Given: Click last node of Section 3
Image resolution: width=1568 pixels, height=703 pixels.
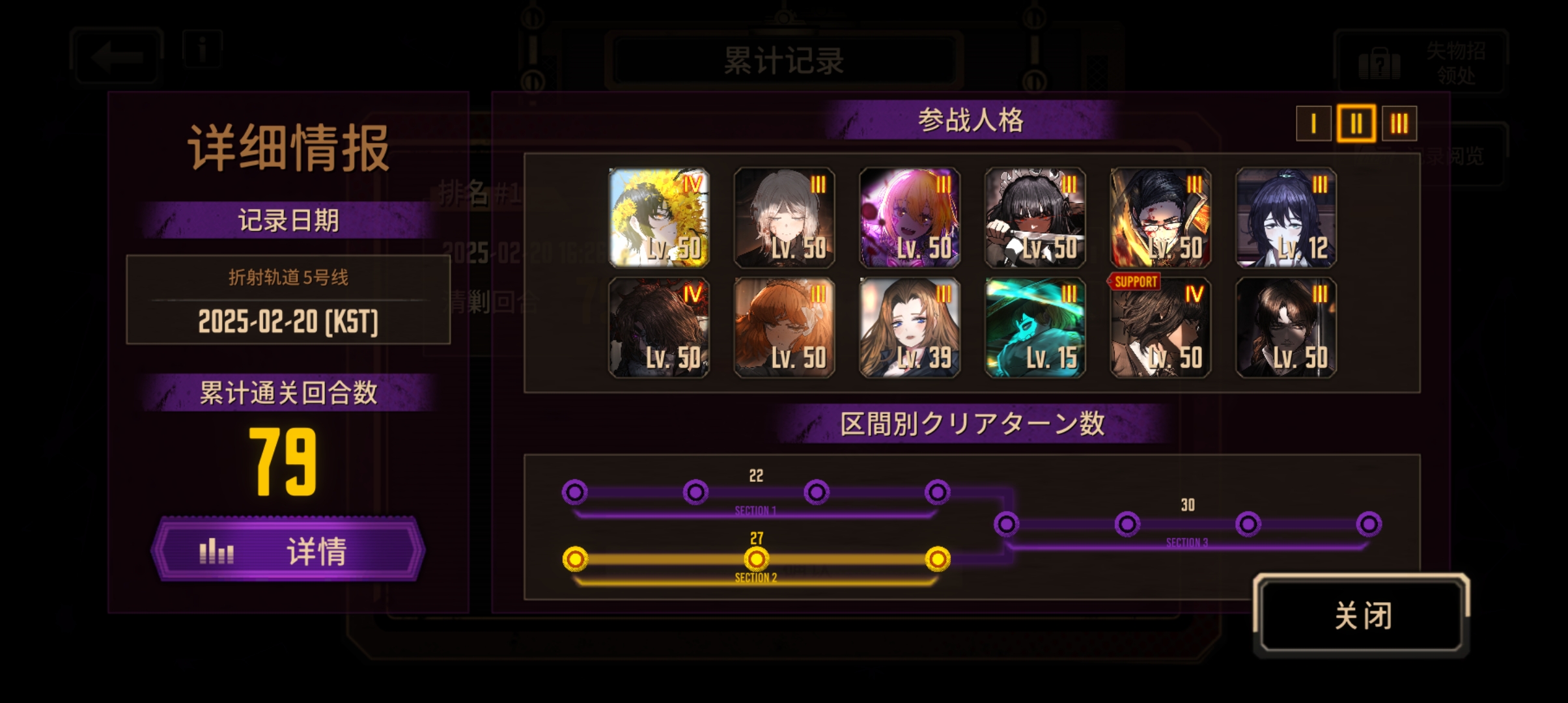Looking at the screenshot, I should click(x=1369, y=524).
